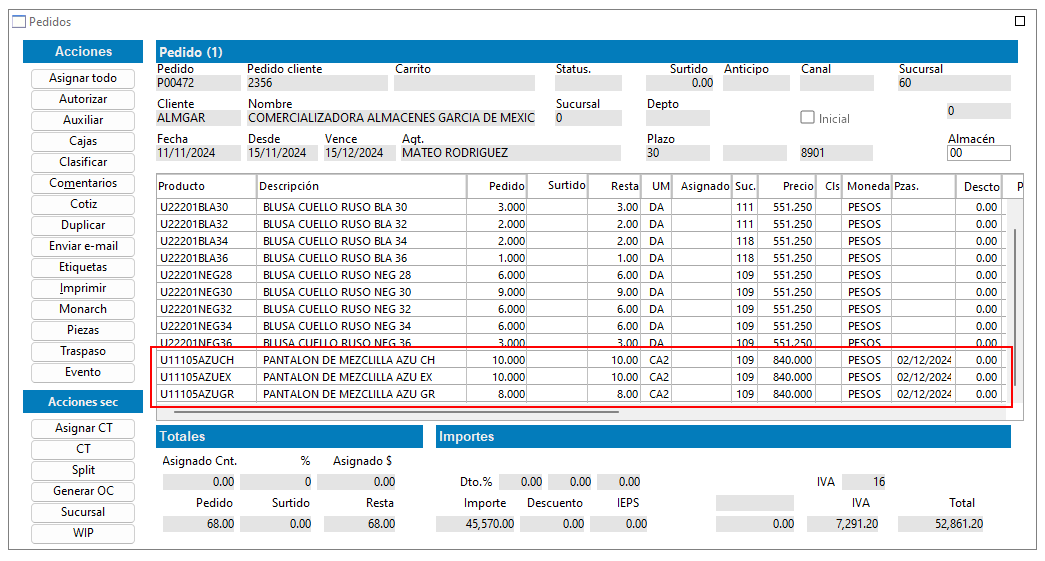
Task: Click the Nombre field COMERCIALIZADORA ALMACENES
Action: click(391, 118)
